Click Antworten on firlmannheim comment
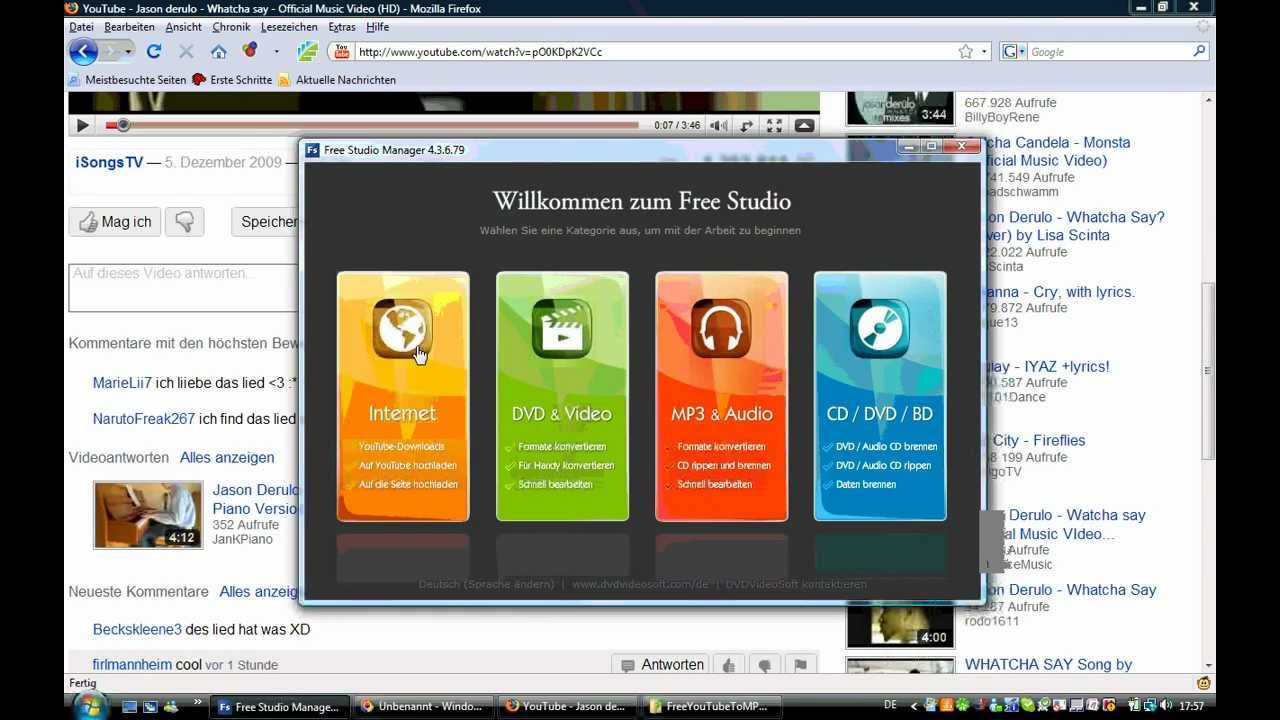The height and width of the screenshot is (720, 1280). [x=661, y=665]
